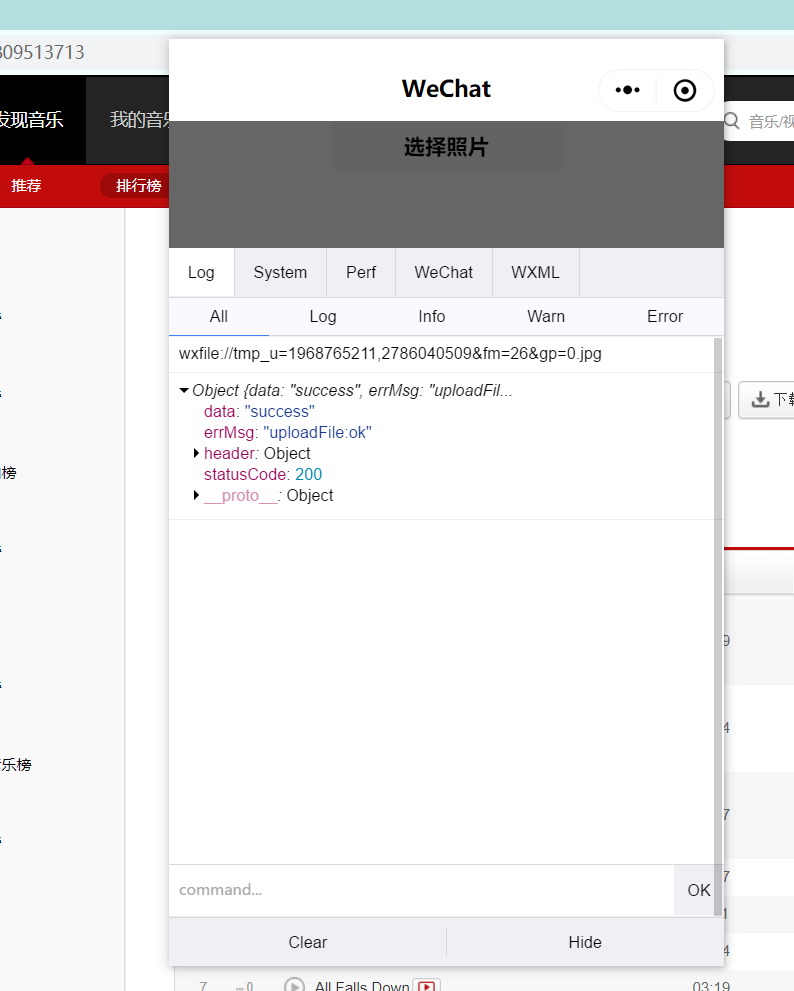This screenshot has height=991, width=794.
Task: Open the WeChat tab in vConsole
Action: pyautogui.click(x=443, y=272)
